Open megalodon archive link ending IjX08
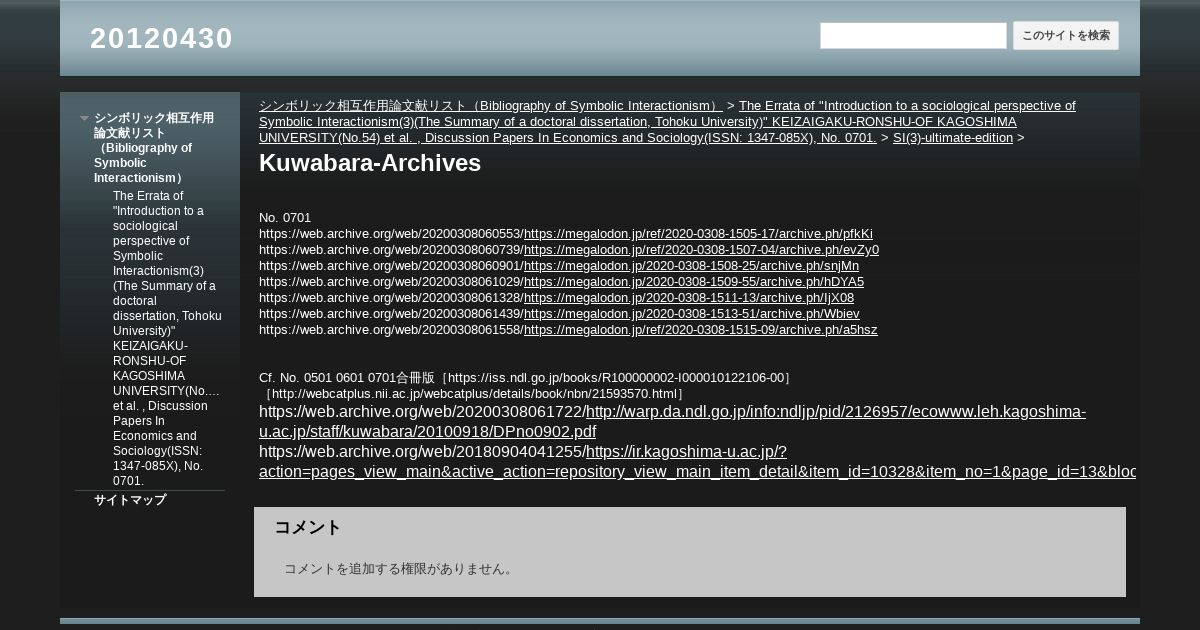The image size is (1200, 630). pyautogui.click(x=689, y=298)
